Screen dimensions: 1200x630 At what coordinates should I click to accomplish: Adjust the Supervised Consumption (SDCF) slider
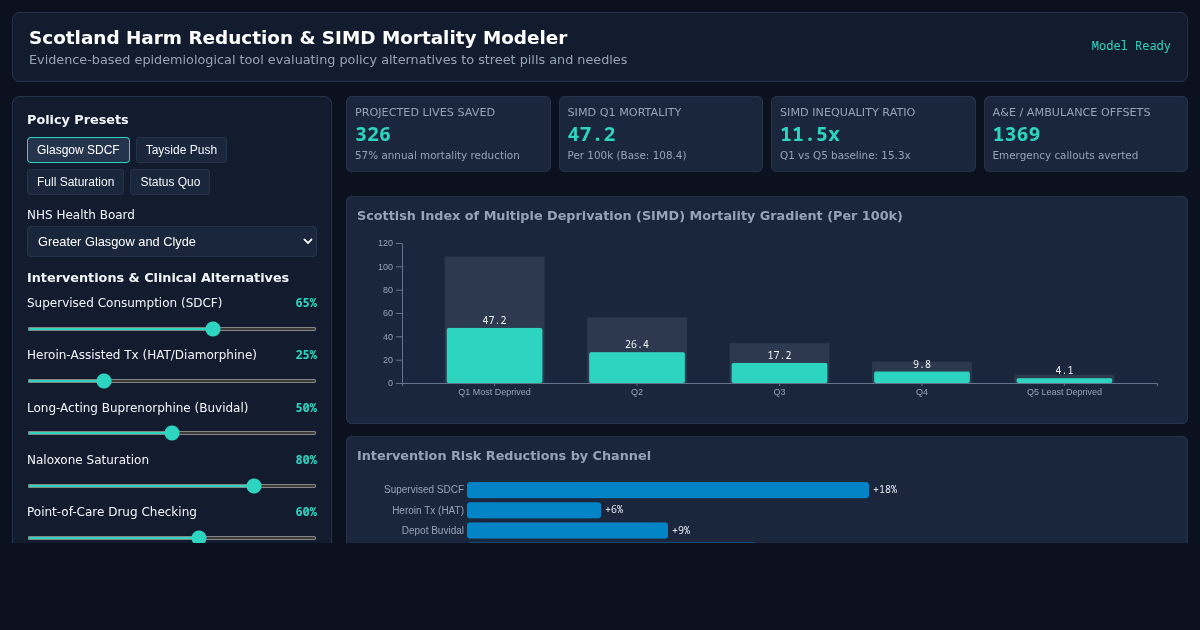pos(172,329)
